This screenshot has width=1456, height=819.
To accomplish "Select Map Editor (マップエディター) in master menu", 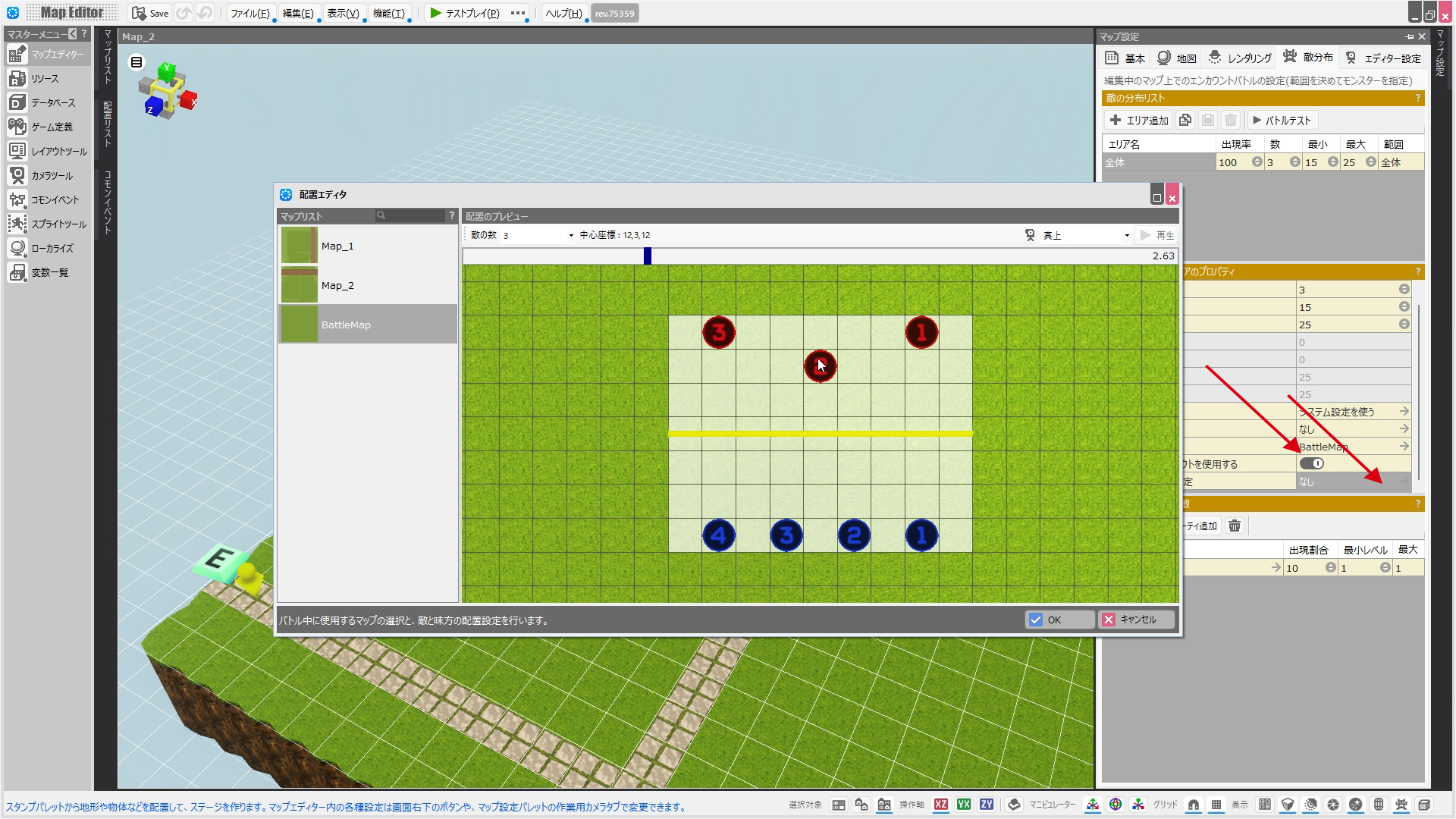I will click(45, 54).
